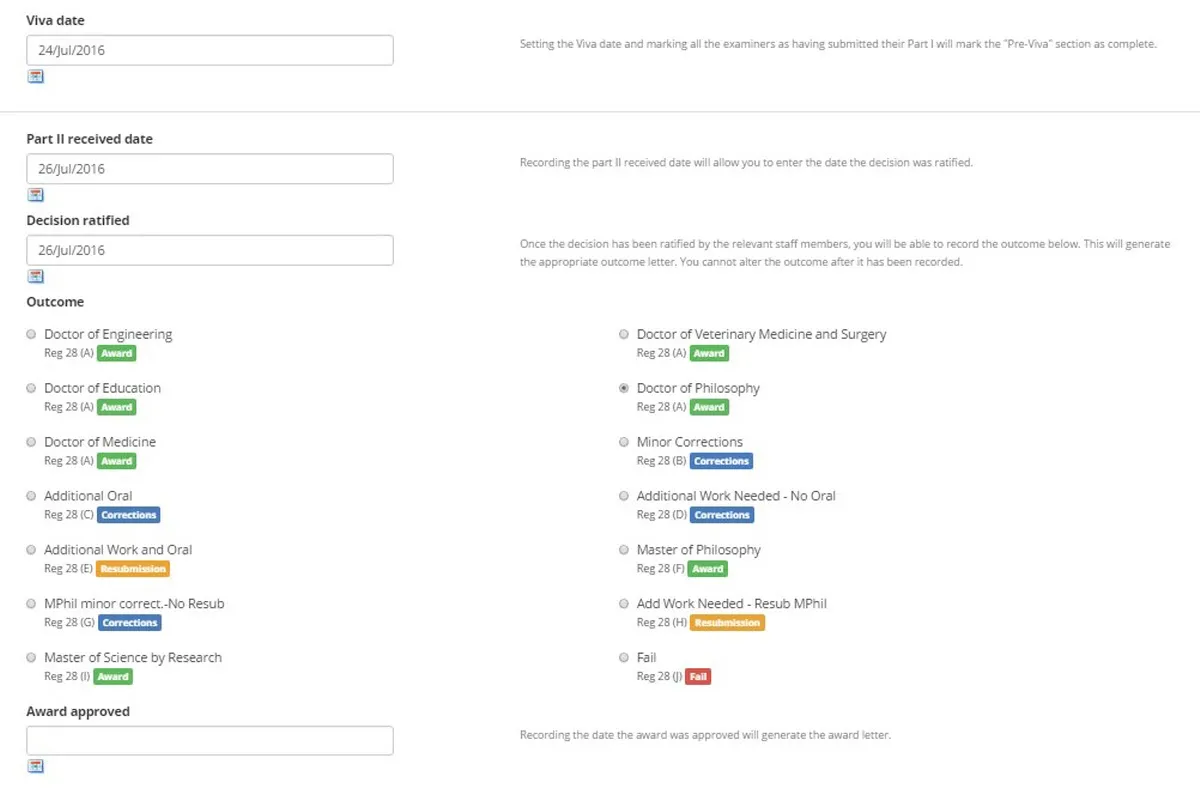
Task: Select the Doctor of Engineering outcome
Action: point(30,334)
